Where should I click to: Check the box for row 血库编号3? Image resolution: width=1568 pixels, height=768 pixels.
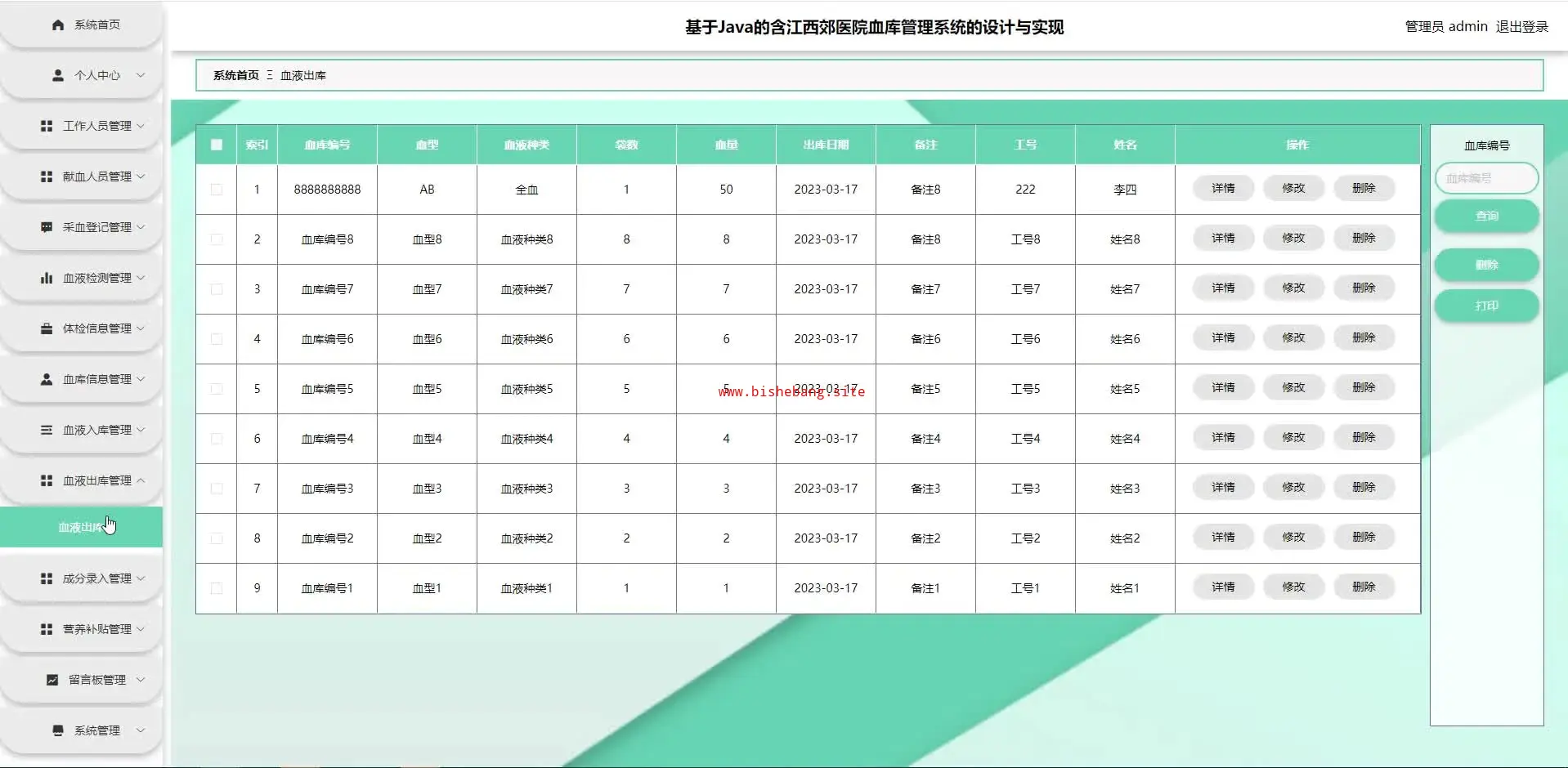point(217,489)
